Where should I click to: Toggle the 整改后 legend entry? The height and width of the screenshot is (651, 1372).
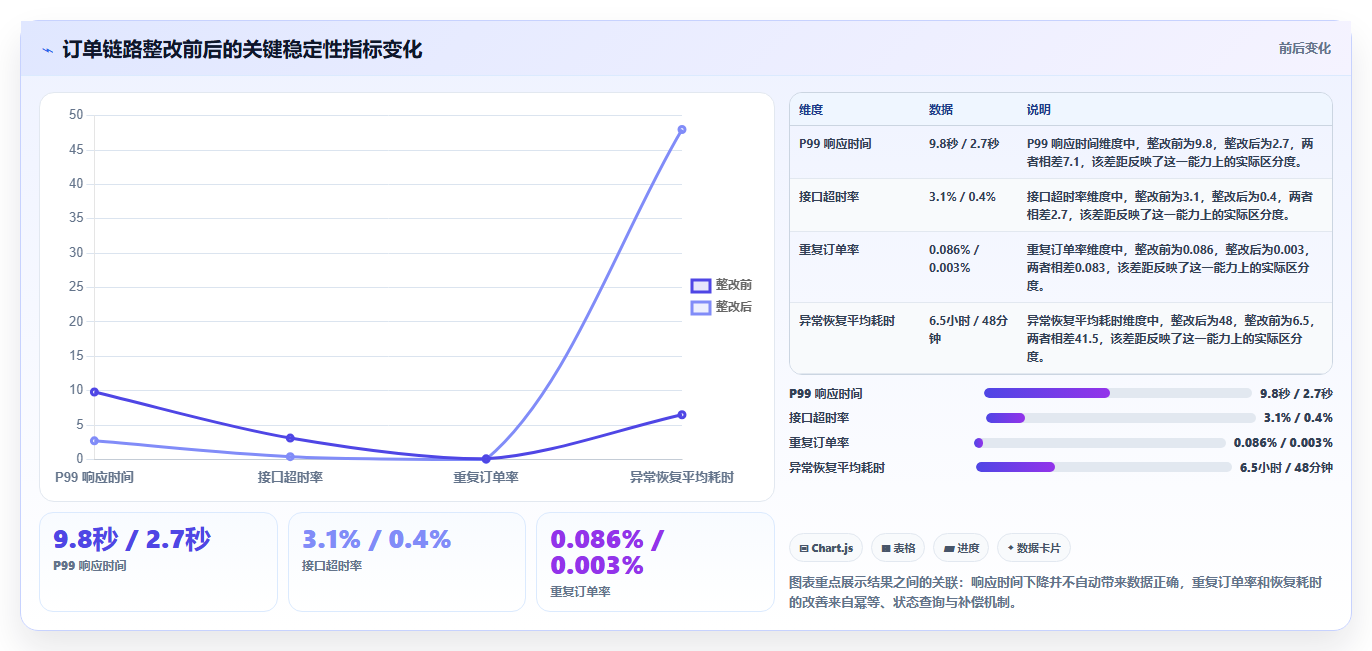pyautogui.click(x=721, y=307)
